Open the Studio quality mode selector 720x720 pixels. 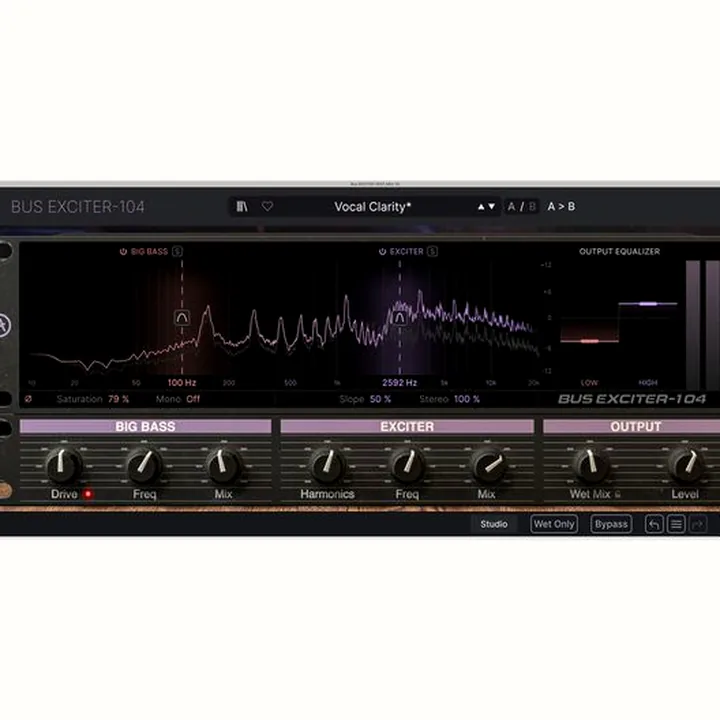(x=494, y=524)
